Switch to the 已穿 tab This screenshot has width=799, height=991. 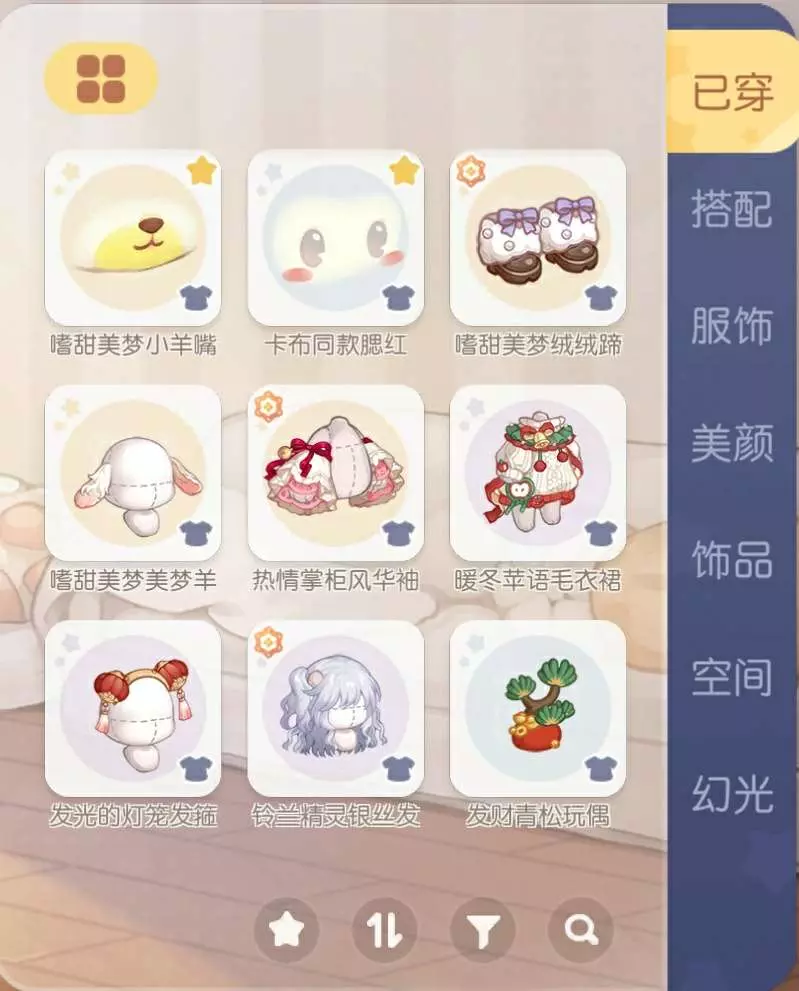(x=732, y=92)
